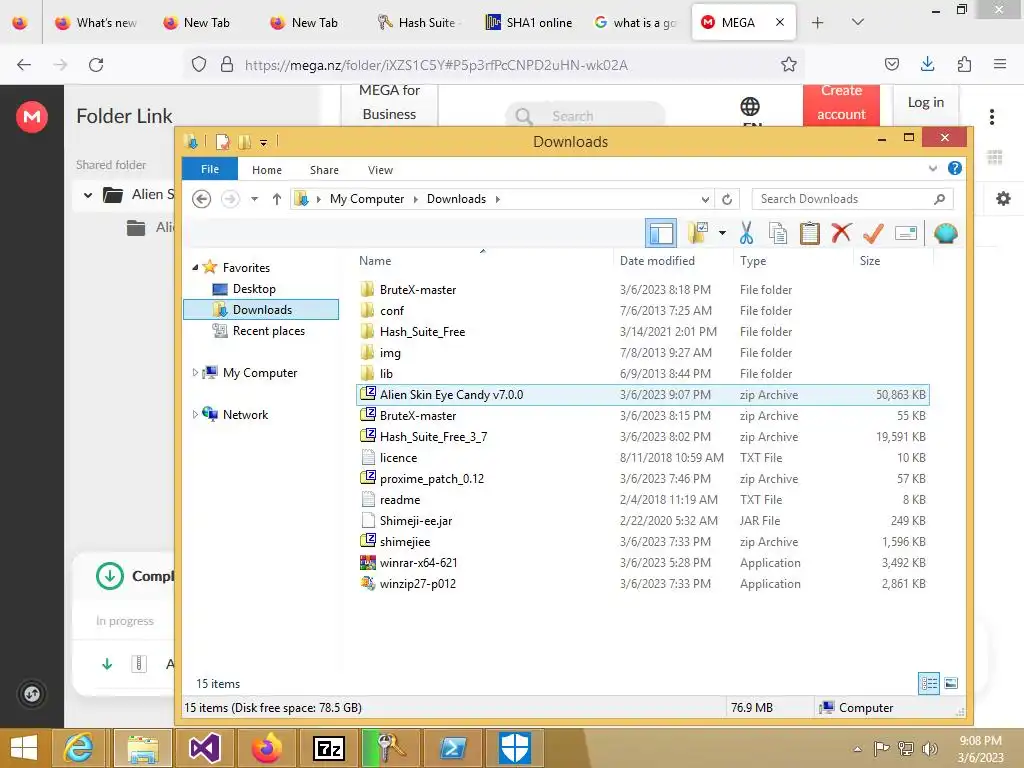Open the View ribbon tab

coord(380,170)
